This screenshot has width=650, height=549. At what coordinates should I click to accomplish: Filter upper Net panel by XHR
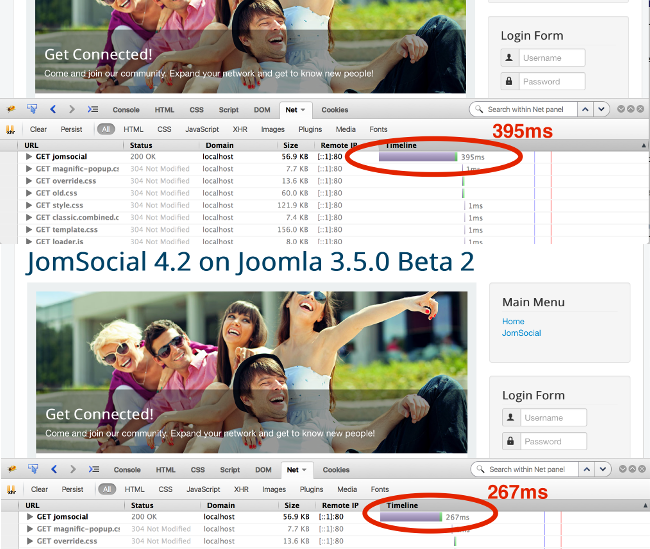pyautogui.click(x=240, y=129)
